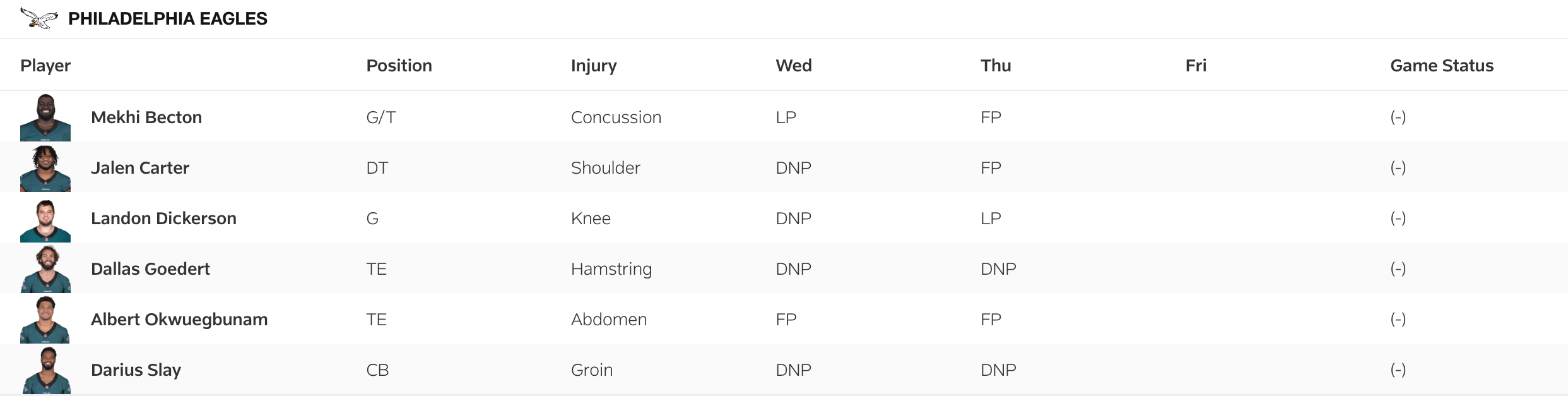Open Albert Okwuegbunam's headshot

pos(45,320)
